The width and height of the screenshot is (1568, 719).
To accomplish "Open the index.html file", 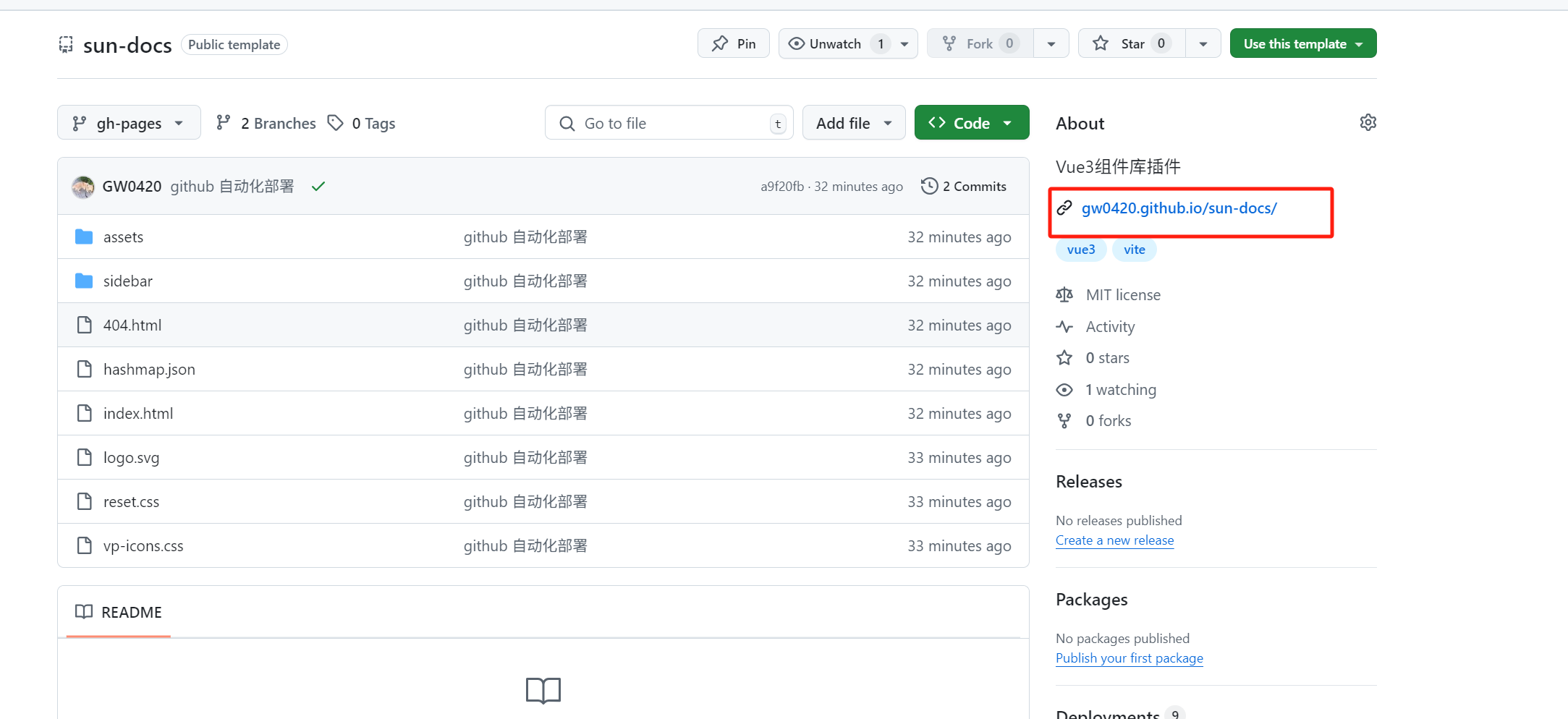I will click(137, 414).
